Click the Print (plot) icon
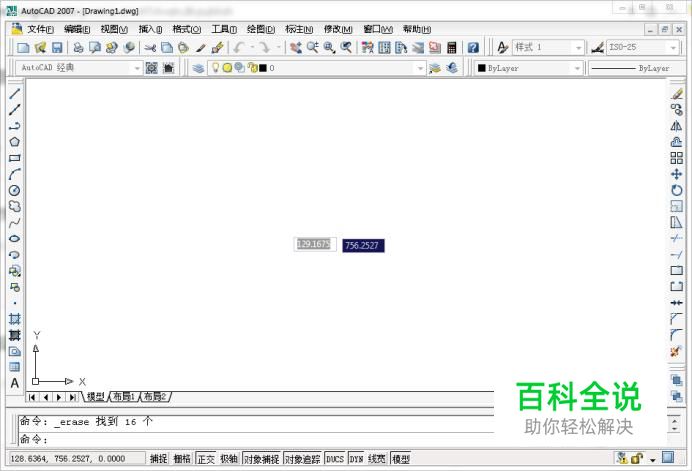692x471 pixels. pos(79,47)
